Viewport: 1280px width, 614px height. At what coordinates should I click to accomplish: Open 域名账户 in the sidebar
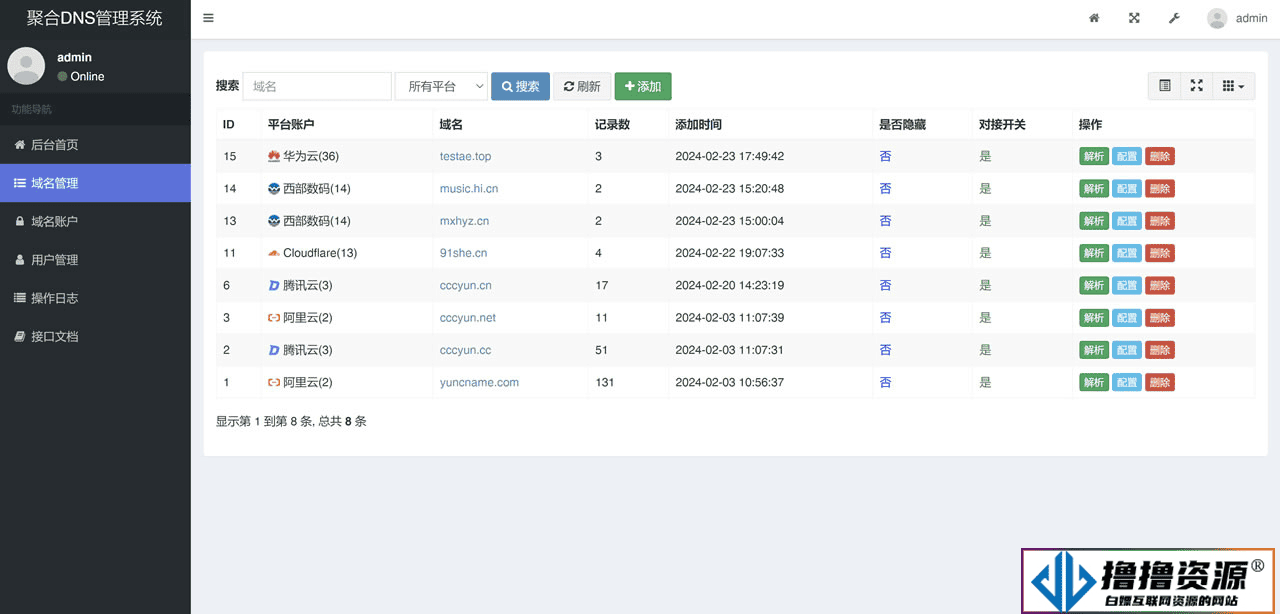(x=95, y=221)
